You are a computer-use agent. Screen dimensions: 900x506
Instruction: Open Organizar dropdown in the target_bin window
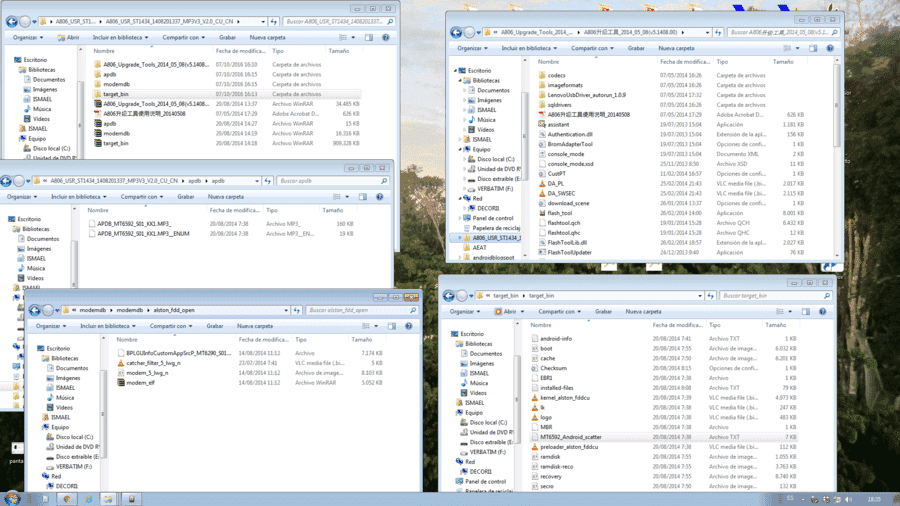point(464,312)
